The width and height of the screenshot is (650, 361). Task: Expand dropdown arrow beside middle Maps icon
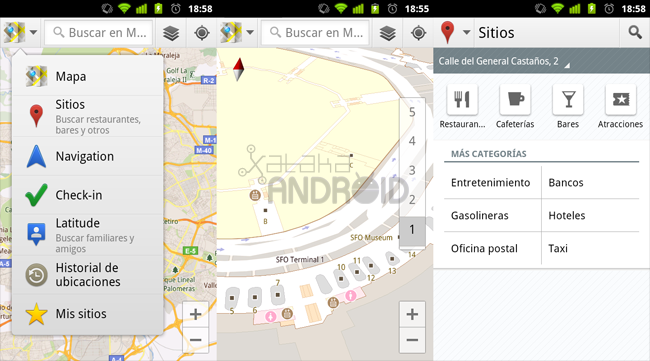point(250,32)
